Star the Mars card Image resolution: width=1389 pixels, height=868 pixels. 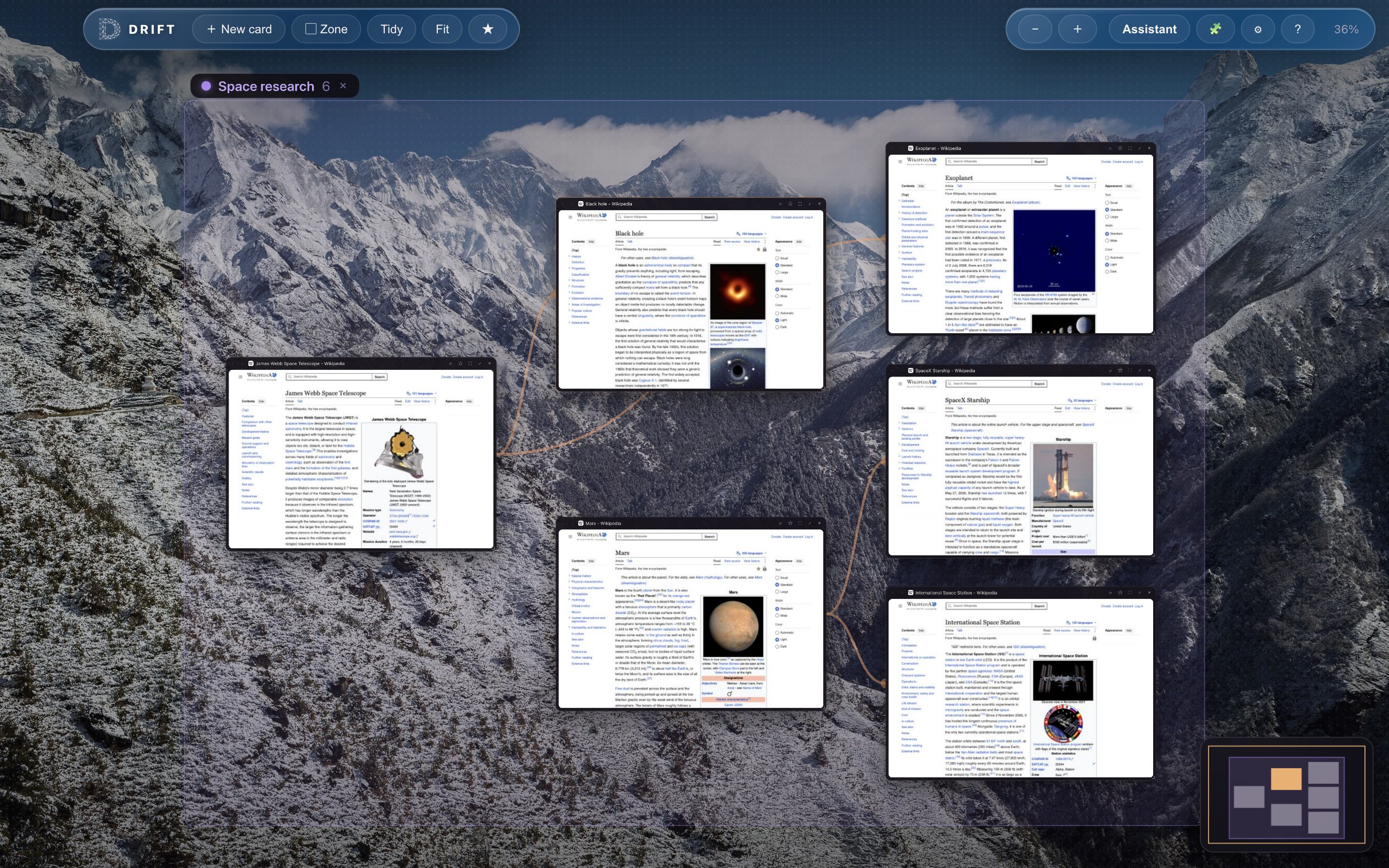click(x=790, y=523)
